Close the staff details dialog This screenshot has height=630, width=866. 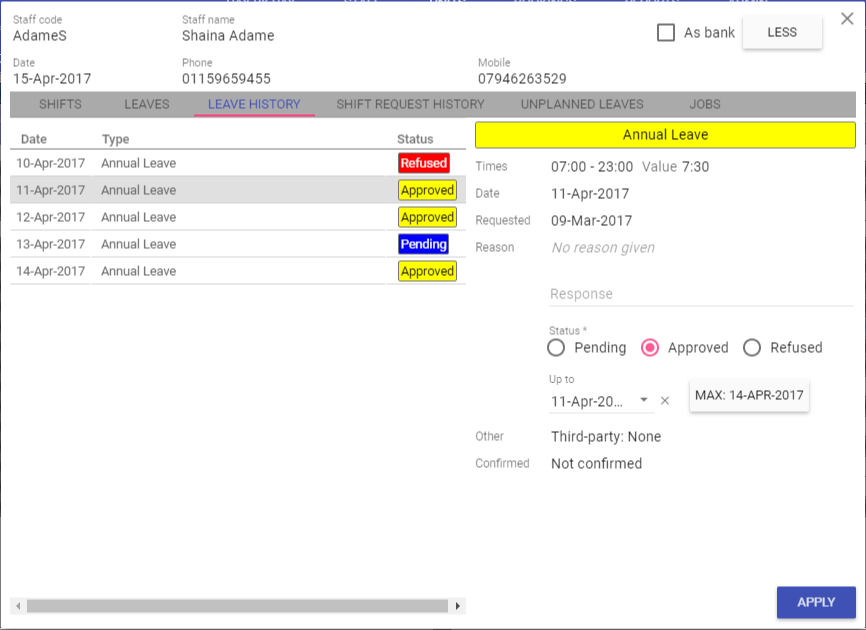click(846, 19)
